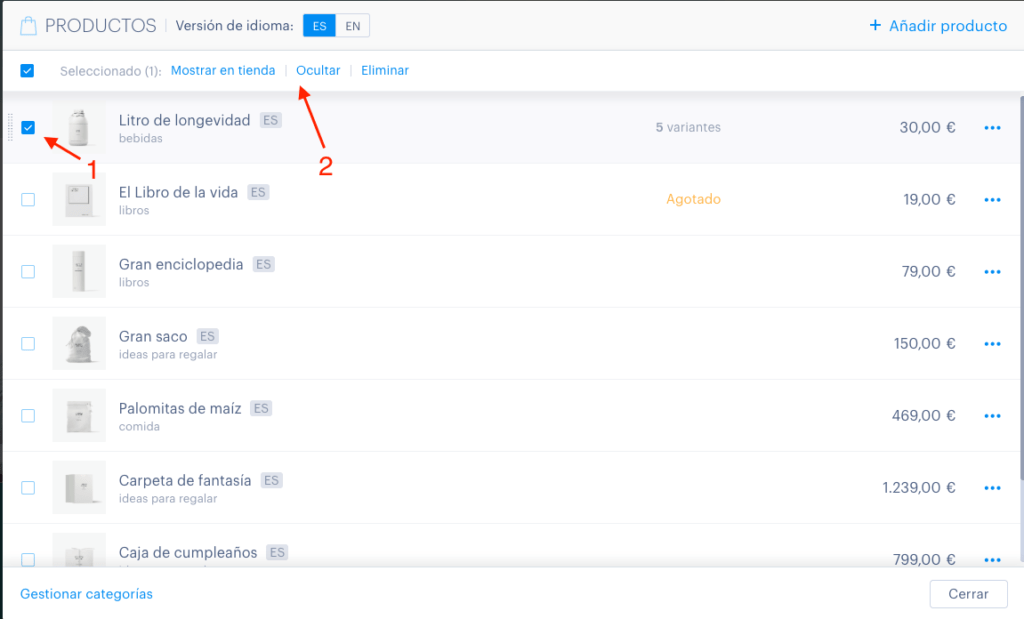This screenshot has width=1024, height=619.
Task: Open three-dots menu for Gran saco
Action: [x=992, y=344]
